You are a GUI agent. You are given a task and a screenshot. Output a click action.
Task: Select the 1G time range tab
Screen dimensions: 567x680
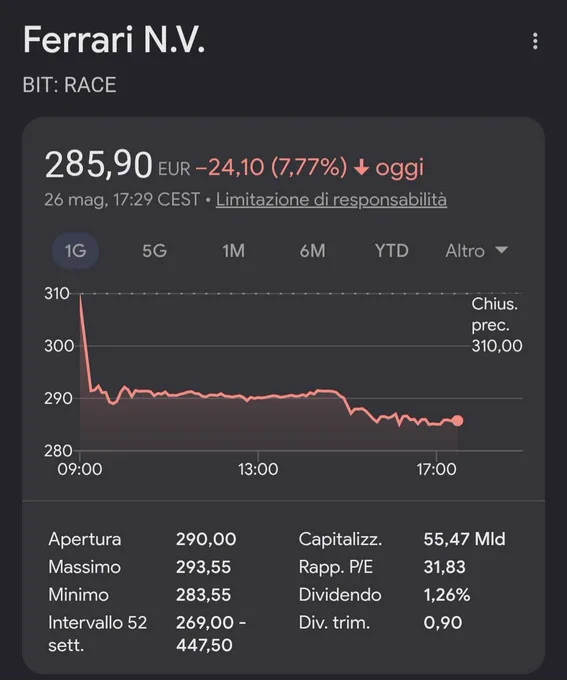click(x=75, y=251)
